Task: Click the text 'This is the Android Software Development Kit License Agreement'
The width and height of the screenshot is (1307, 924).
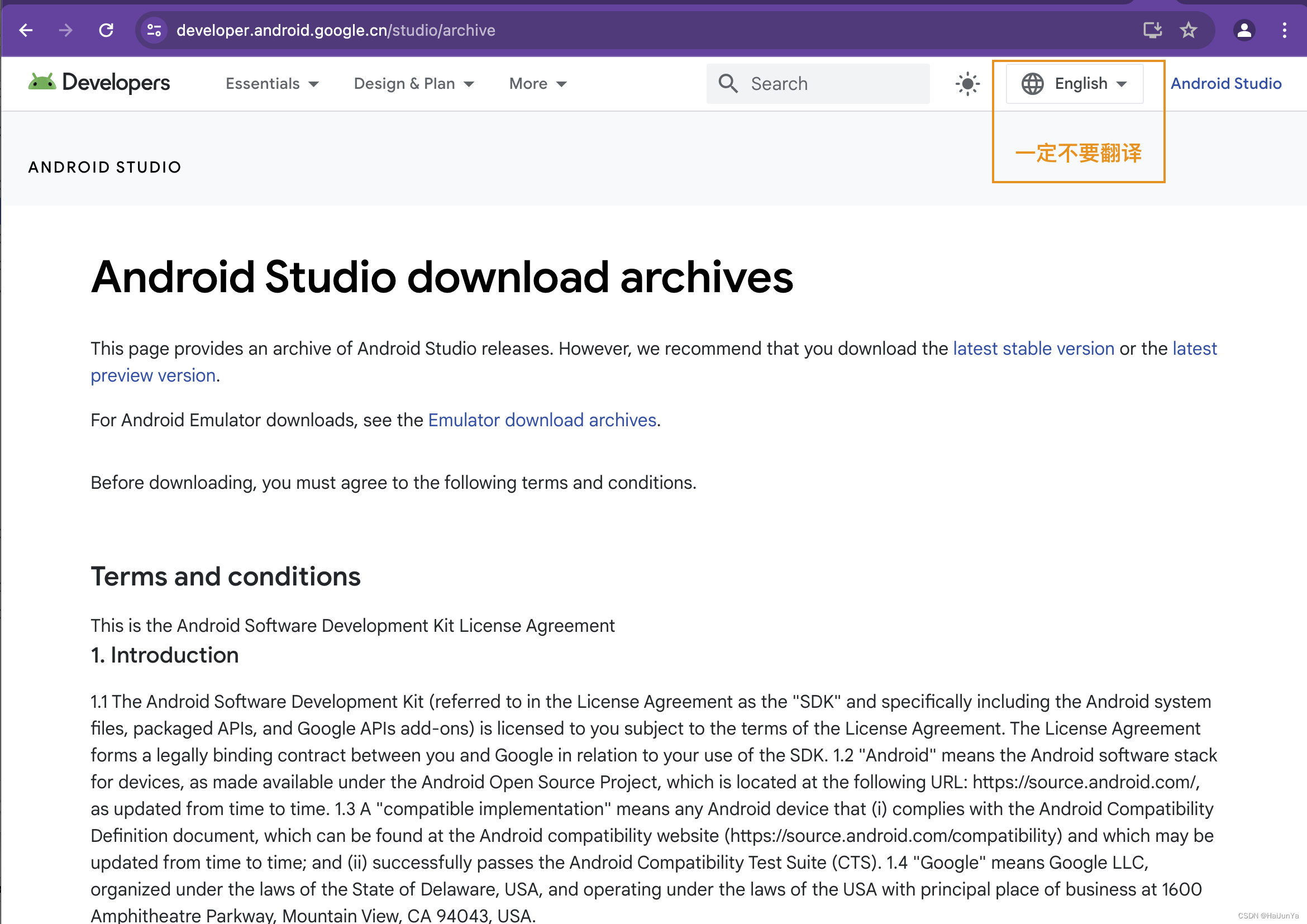Action: (352, 626)
